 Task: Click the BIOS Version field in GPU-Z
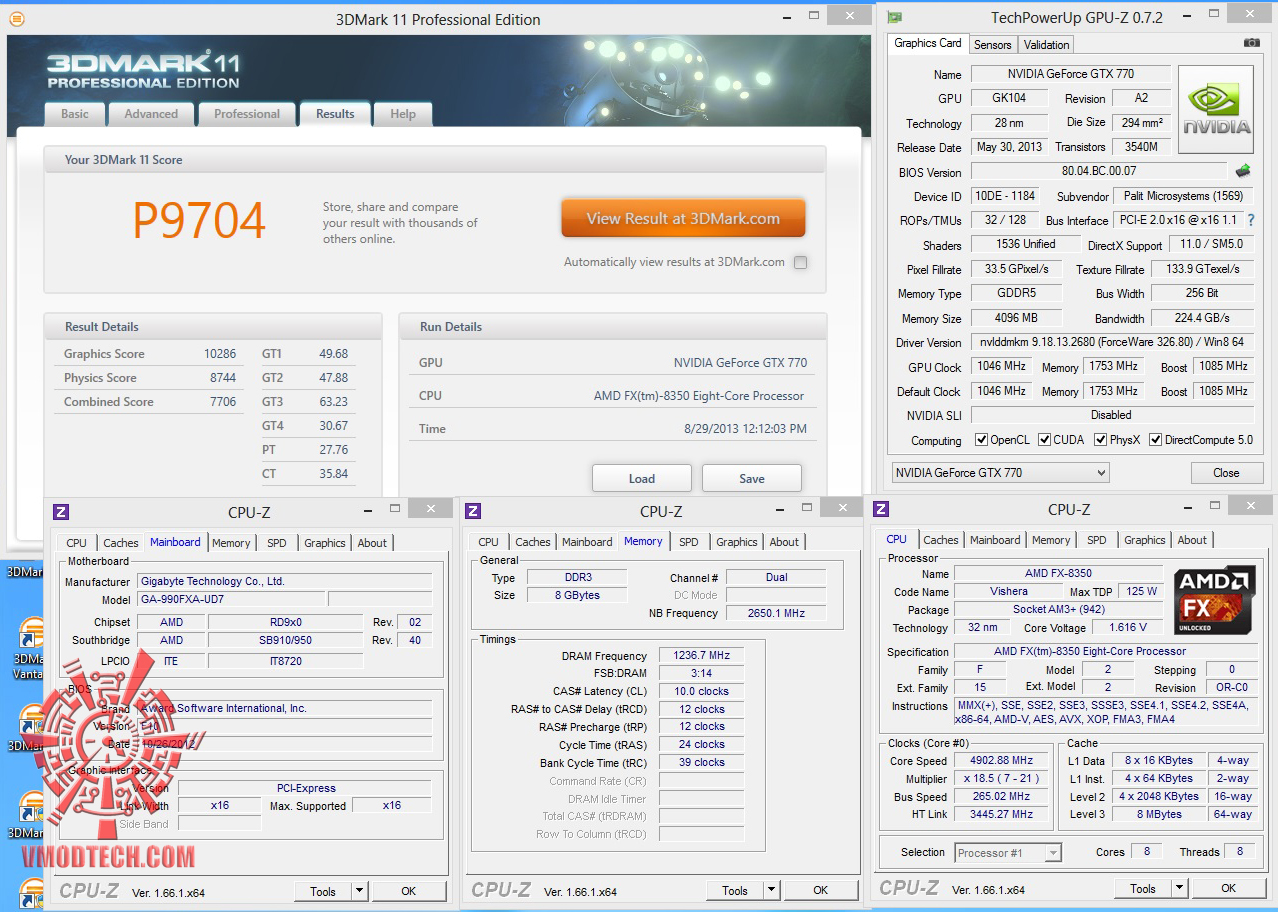tap(1099, 171)
